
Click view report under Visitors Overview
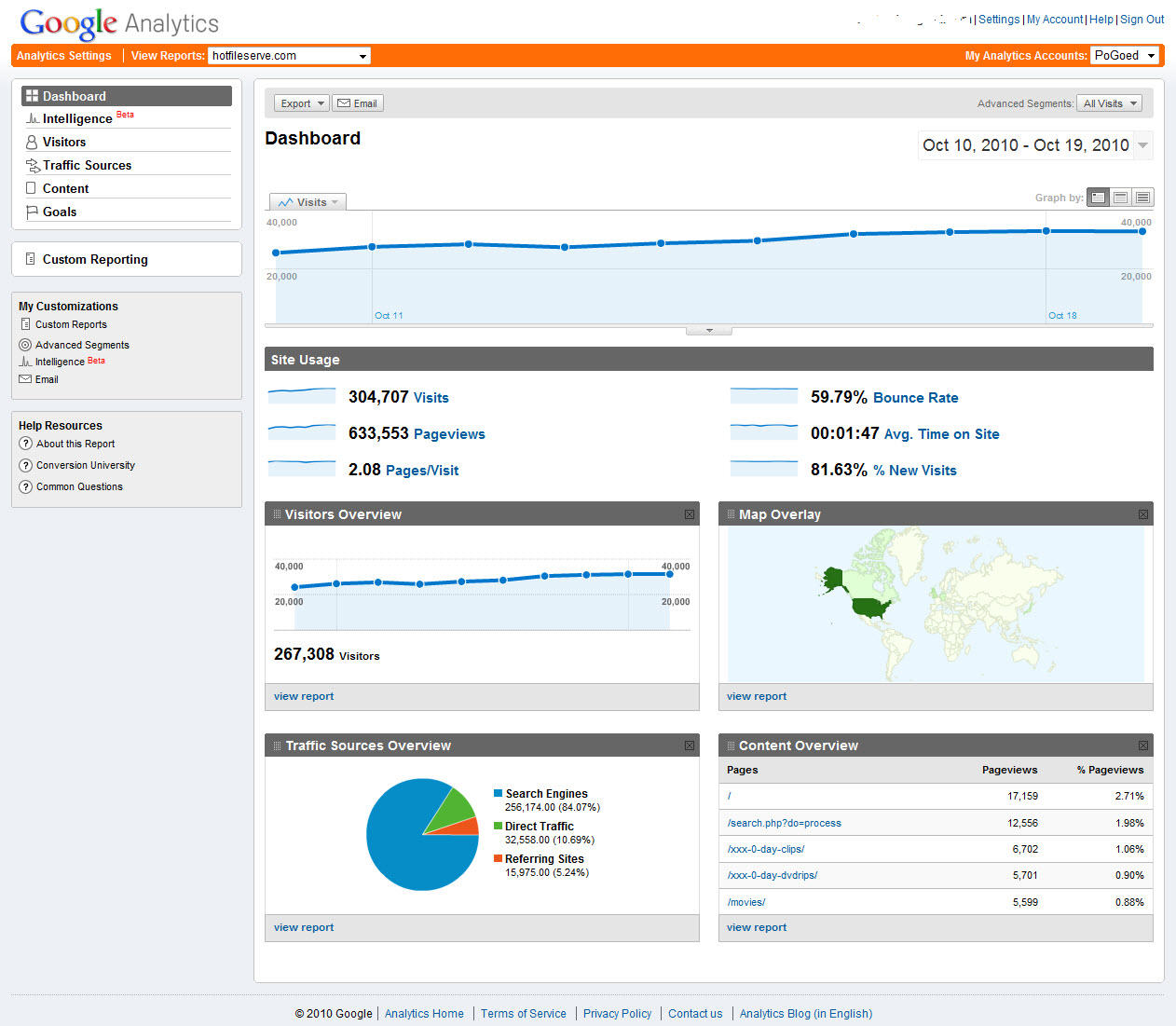click(x=304, y=696)
